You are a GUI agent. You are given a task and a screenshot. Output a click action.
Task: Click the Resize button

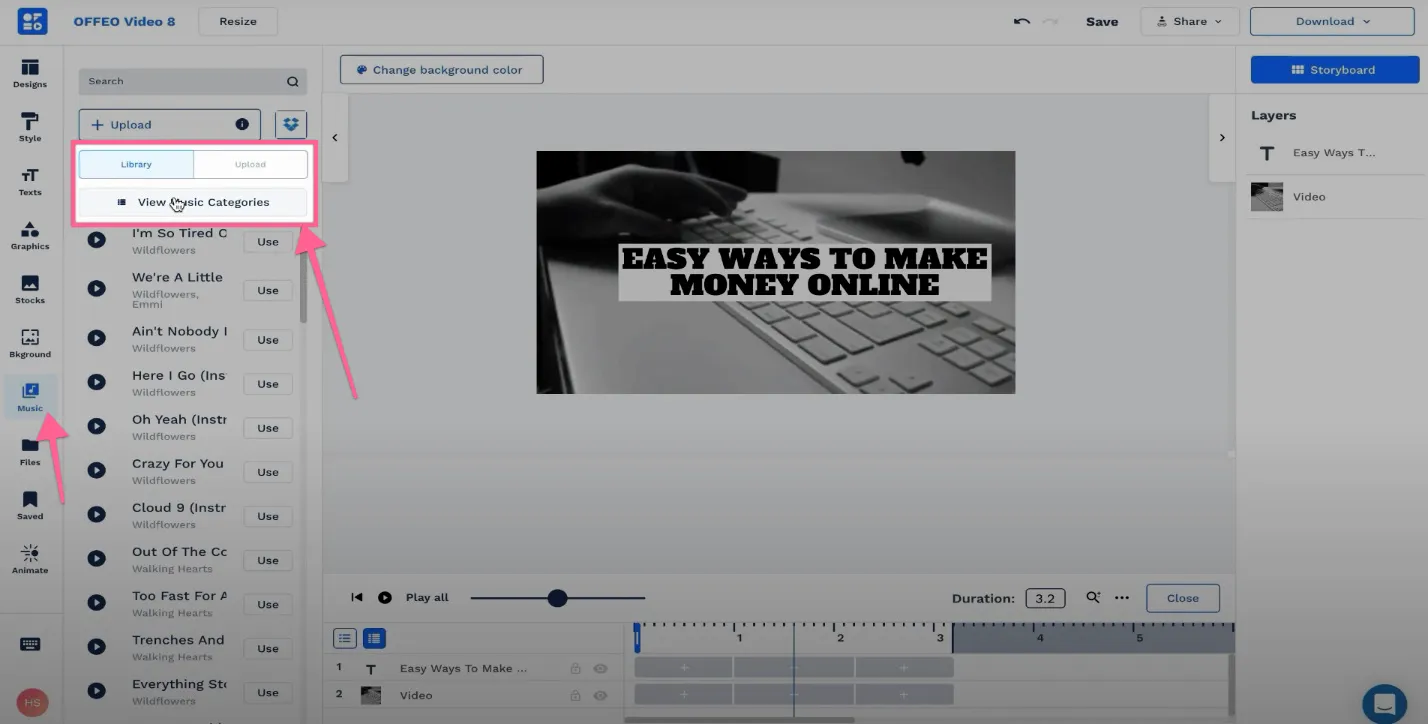tap(238, 21)
